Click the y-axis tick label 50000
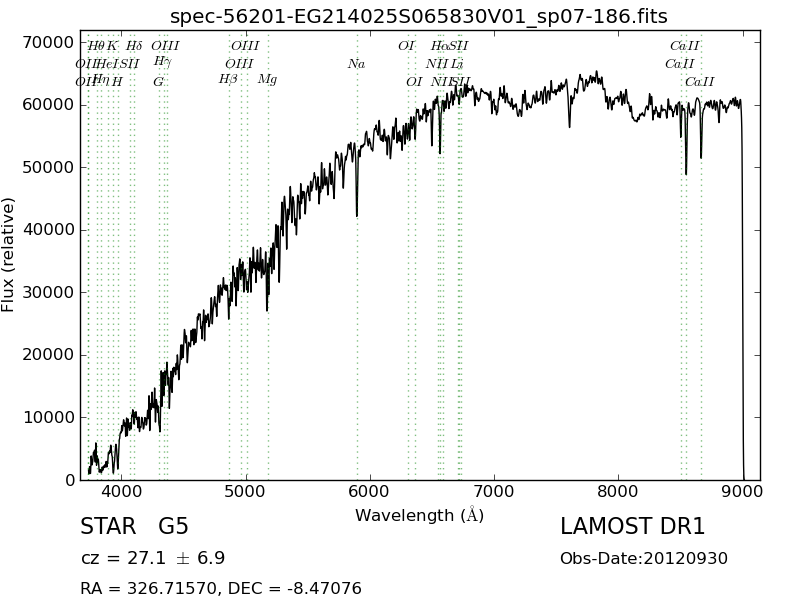This screenshot has height=600, width=800. [x=48, y=167]
